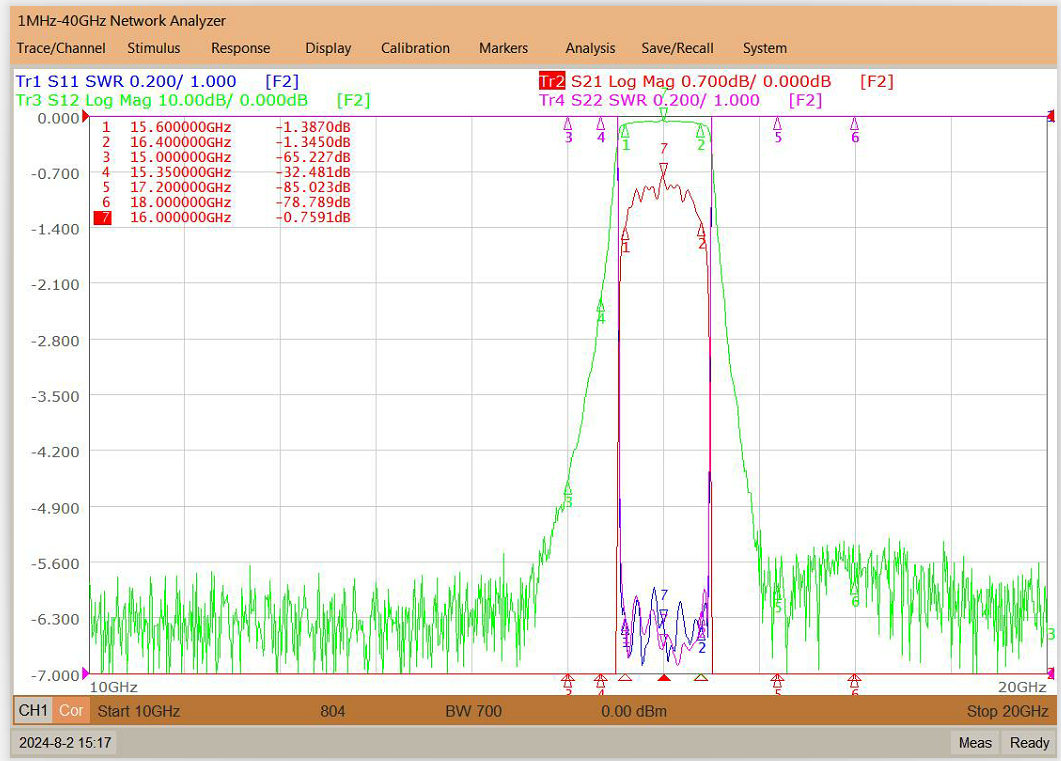Viewport: 1061px width, 761px height.
Task: Click the Start 10GHz frequency field
Action: click(139, 711)
